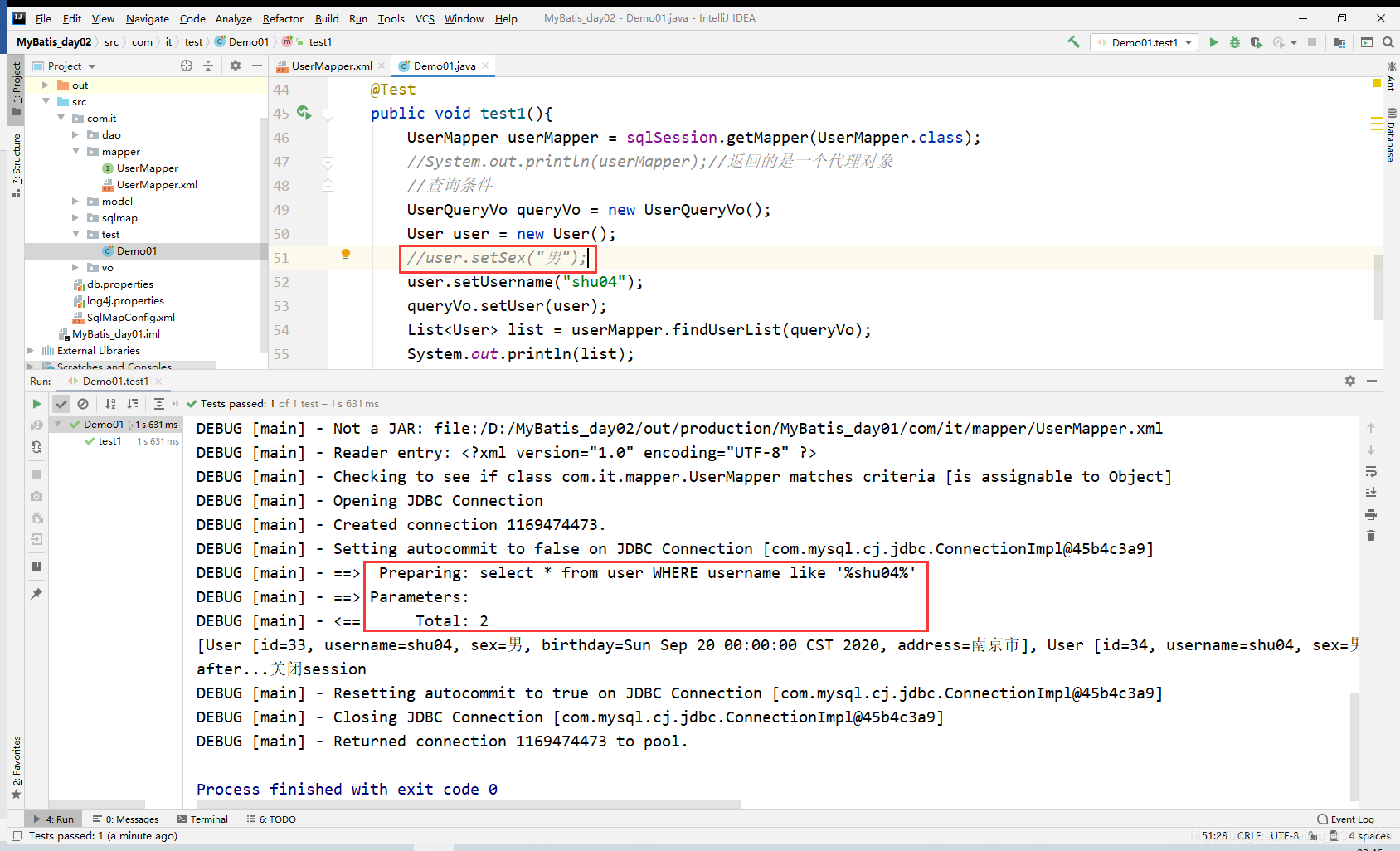
Task: Open Project Structure from the toolbar
Action: [1339, 42]
